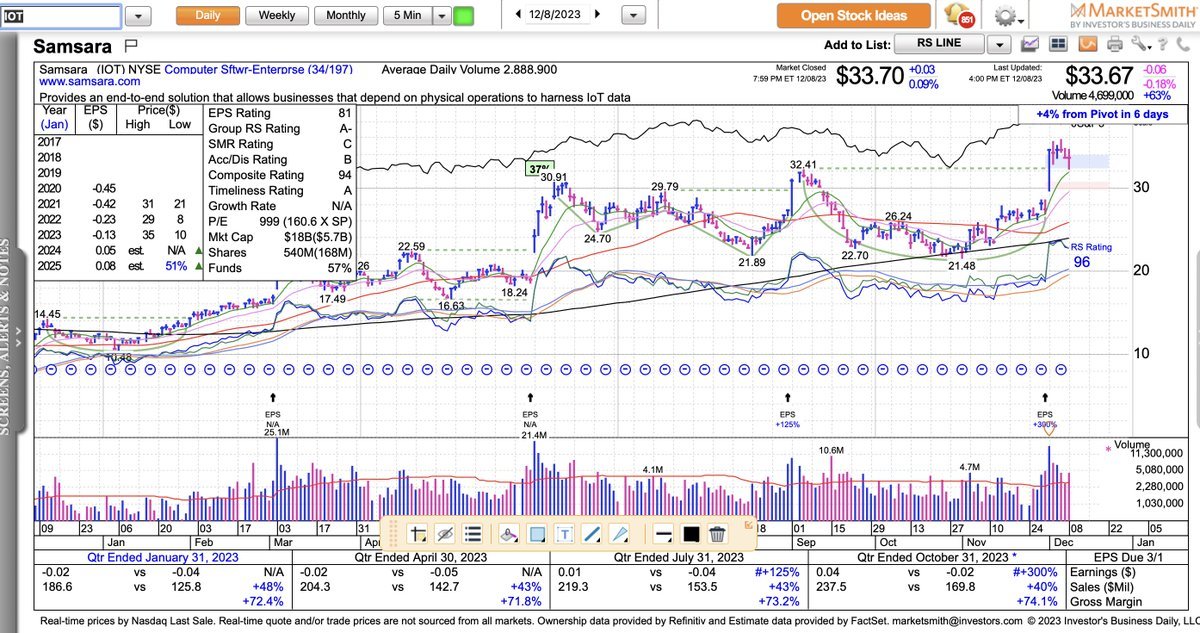Viewport: 1200px width, 633px height.
Task: Open help via the question mark icon
Action: 1162,44
